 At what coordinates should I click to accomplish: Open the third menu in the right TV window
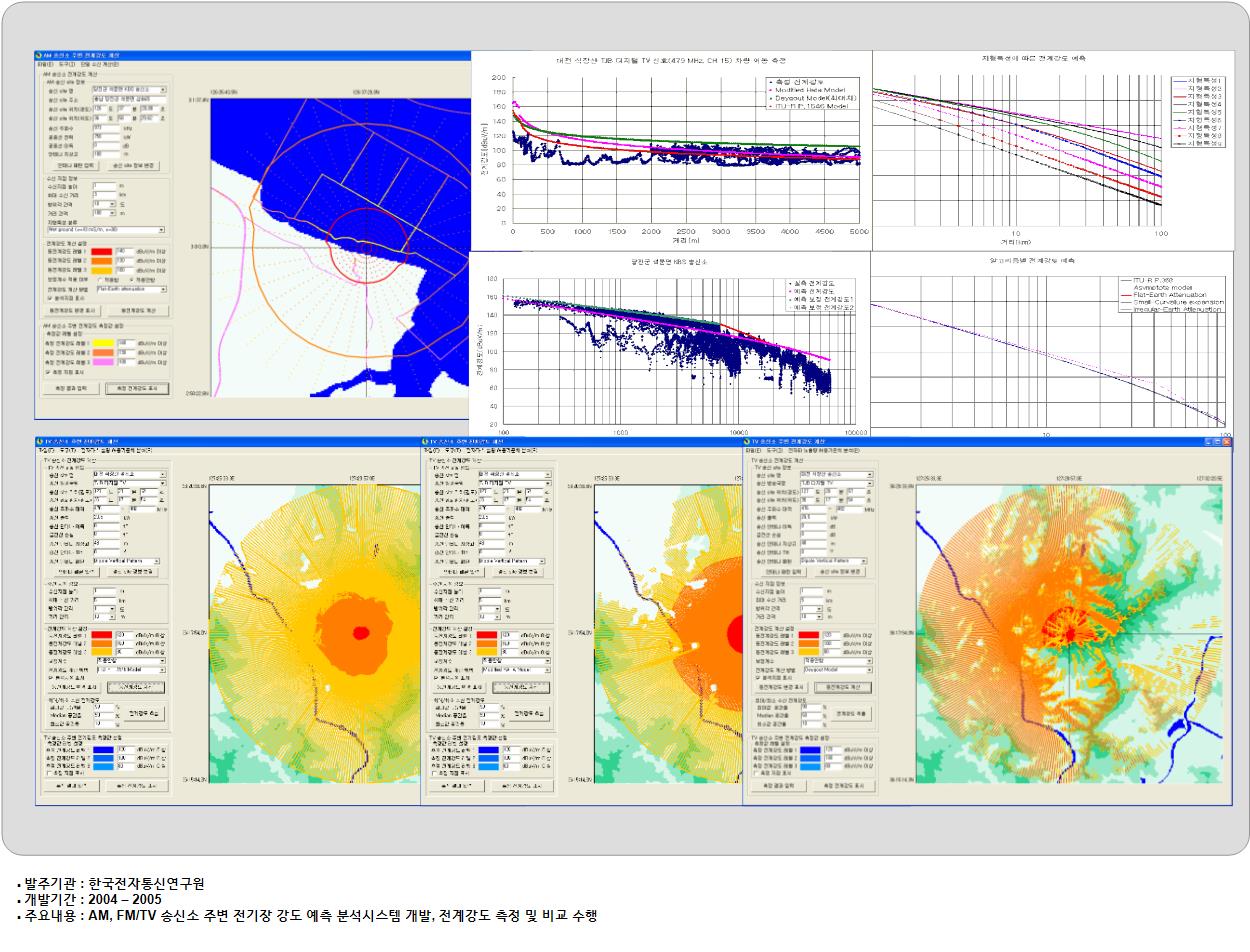[824, 450]
